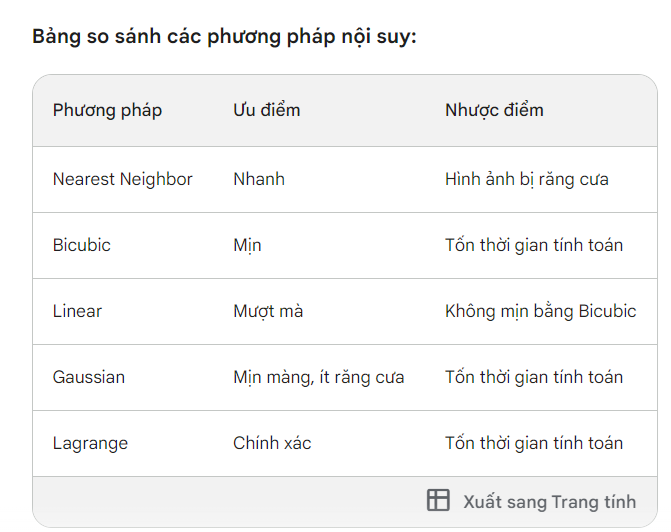Click the 'Mượt mà' cell

tap(268, 311)
